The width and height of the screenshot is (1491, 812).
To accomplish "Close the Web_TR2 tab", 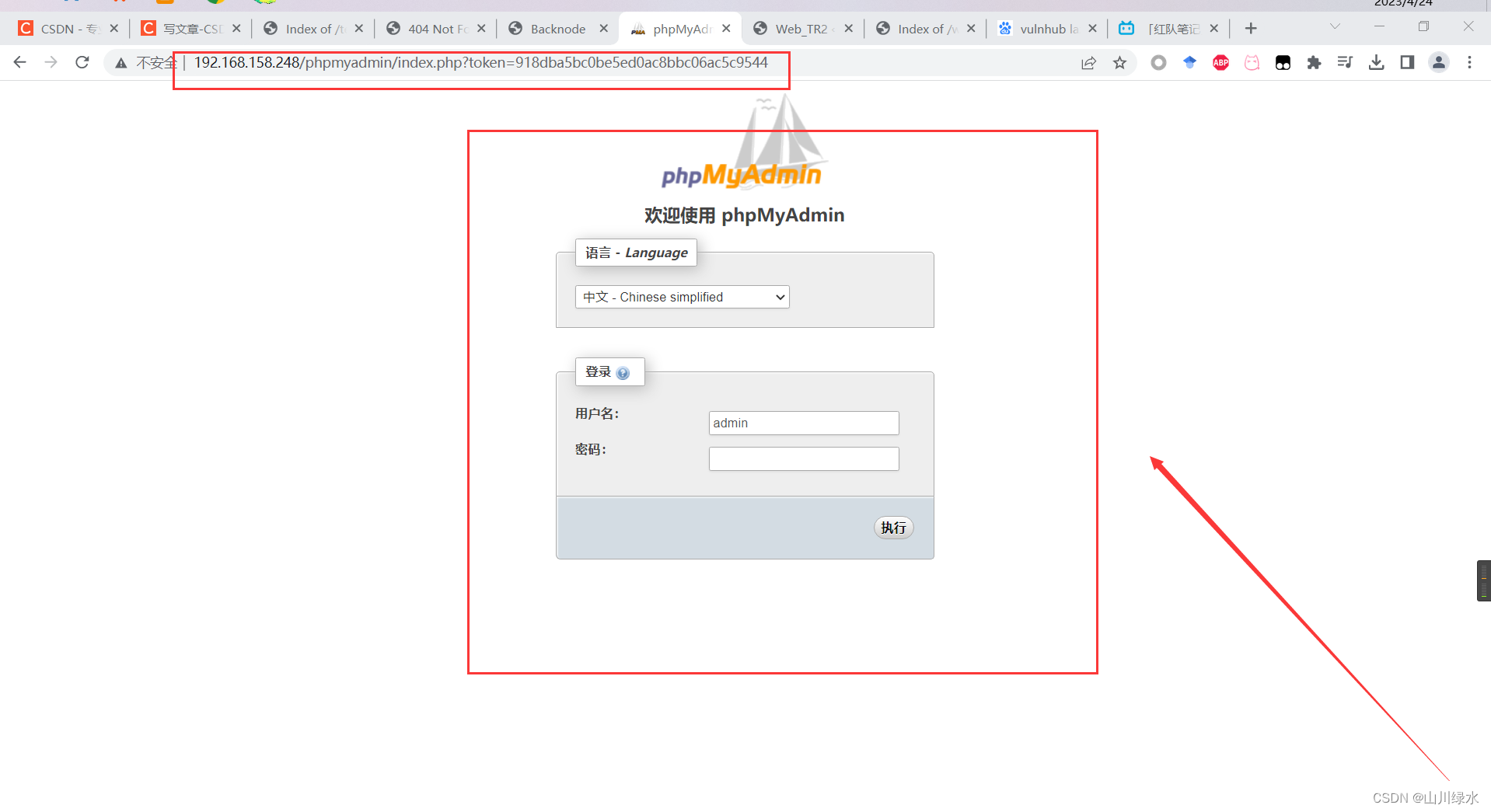I will (x=849, y=29).
